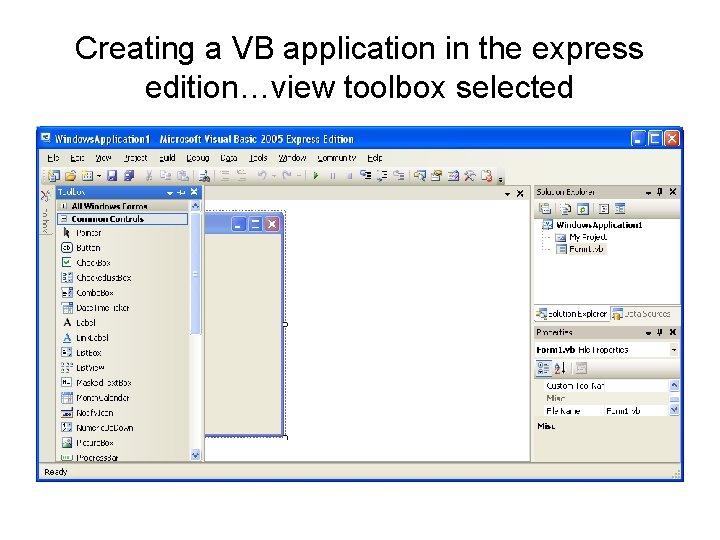Click the Break All pause icon
This screenshot has width=720, height=540.
click(x=332, y=176)
